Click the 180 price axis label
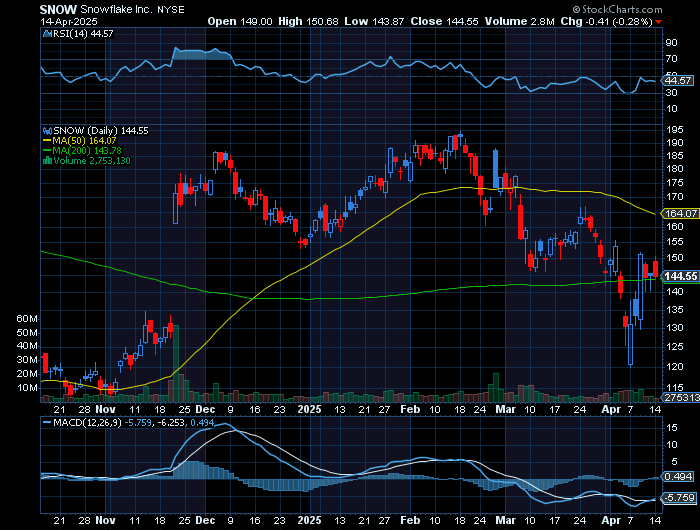Viewport: 700px width, 530px height. click(x=675, y=169)
